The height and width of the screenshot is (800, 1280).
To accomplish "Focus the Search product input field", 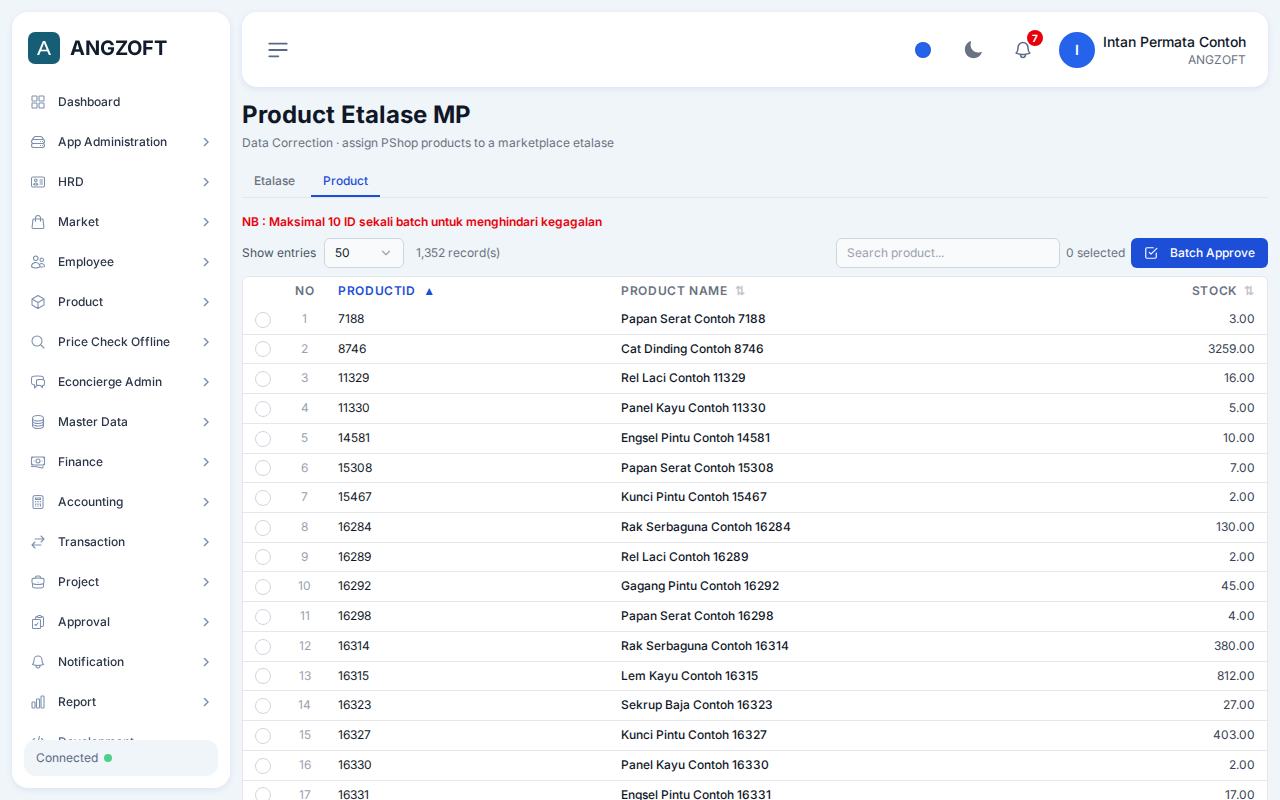I will point(948,253).
